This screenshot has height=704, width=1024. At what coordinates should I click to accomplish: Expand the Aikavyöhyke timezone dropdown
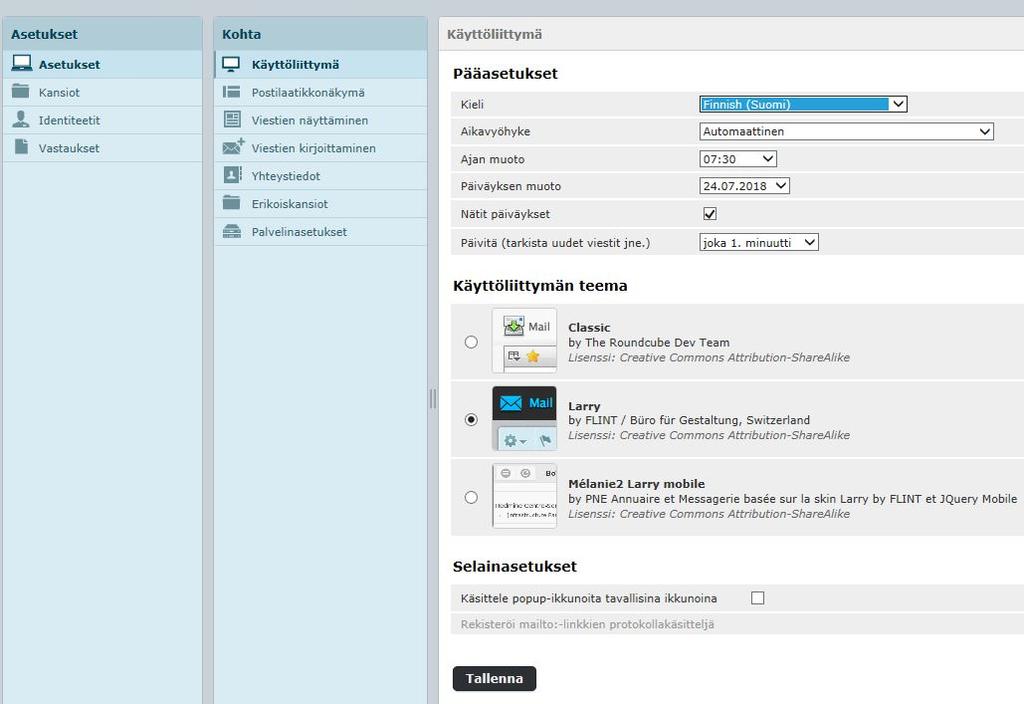(846, 131)
